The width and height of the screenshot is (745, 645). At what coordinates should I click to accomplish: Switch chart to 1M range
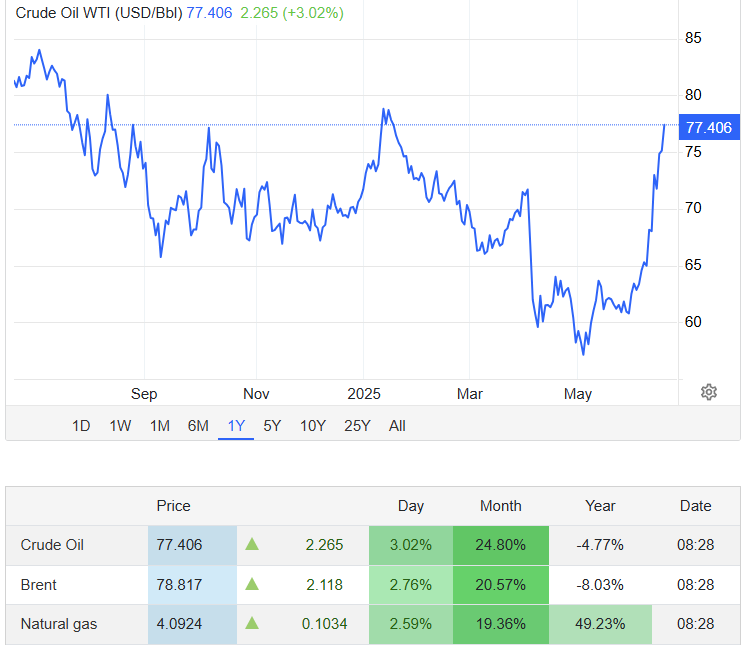[x=160, y=426]
